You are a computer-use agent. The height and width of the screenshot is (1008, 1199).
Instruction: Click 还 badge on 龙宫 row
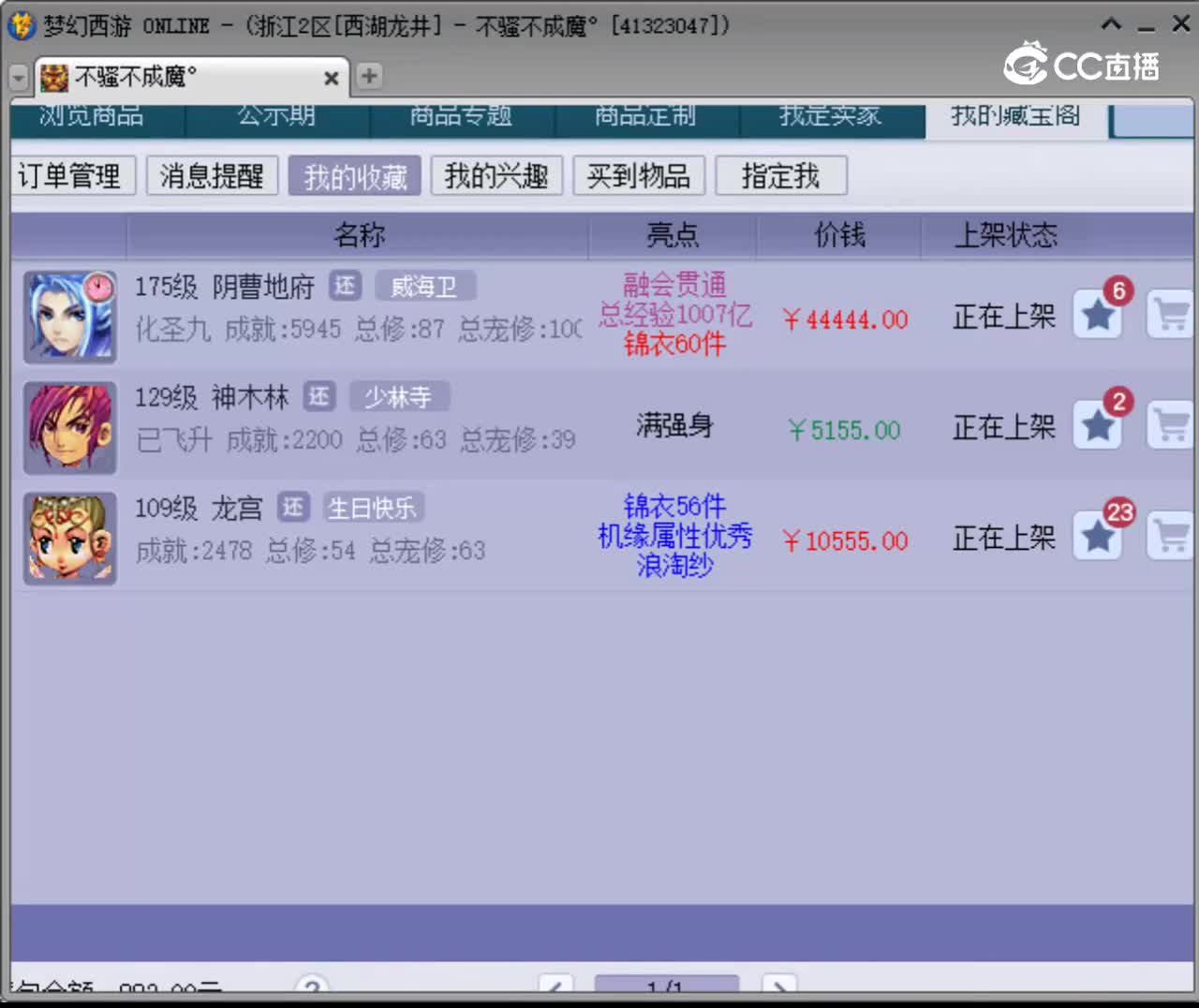click(x=293, y=508)
